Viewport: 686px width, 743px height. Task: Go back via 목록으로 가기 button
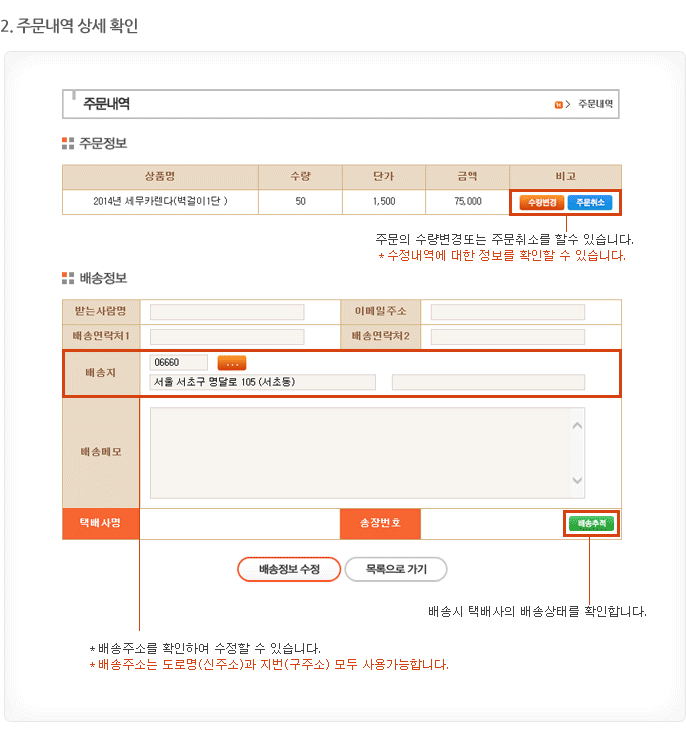[396, 569]
